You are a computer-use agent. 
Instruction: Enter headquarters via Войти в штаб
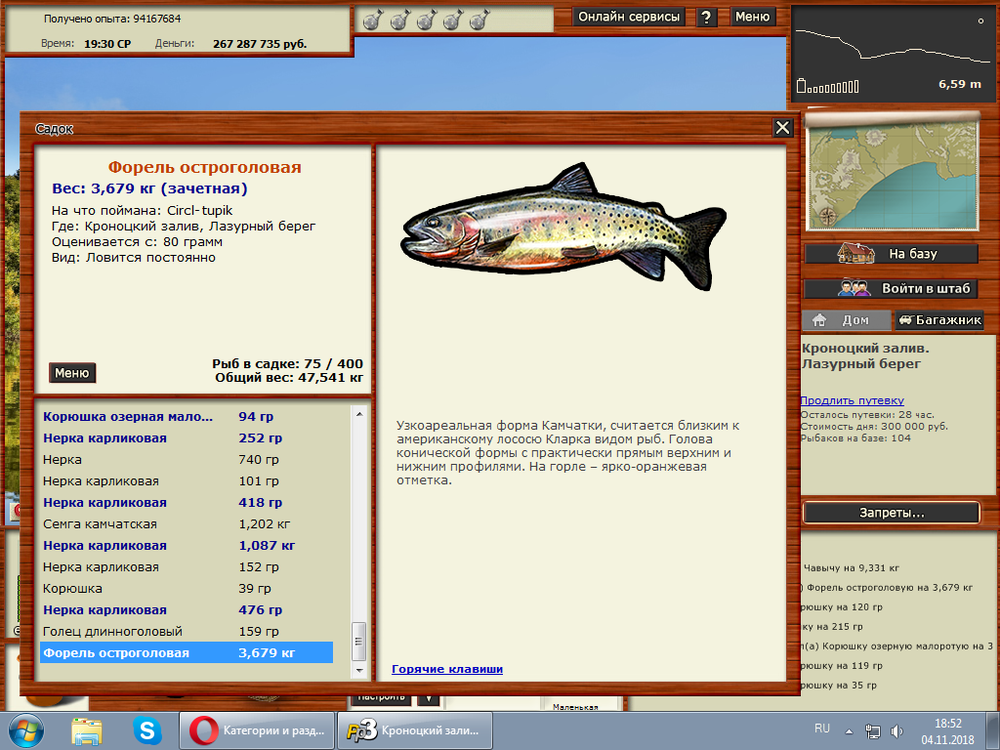[x=892, y=289]
